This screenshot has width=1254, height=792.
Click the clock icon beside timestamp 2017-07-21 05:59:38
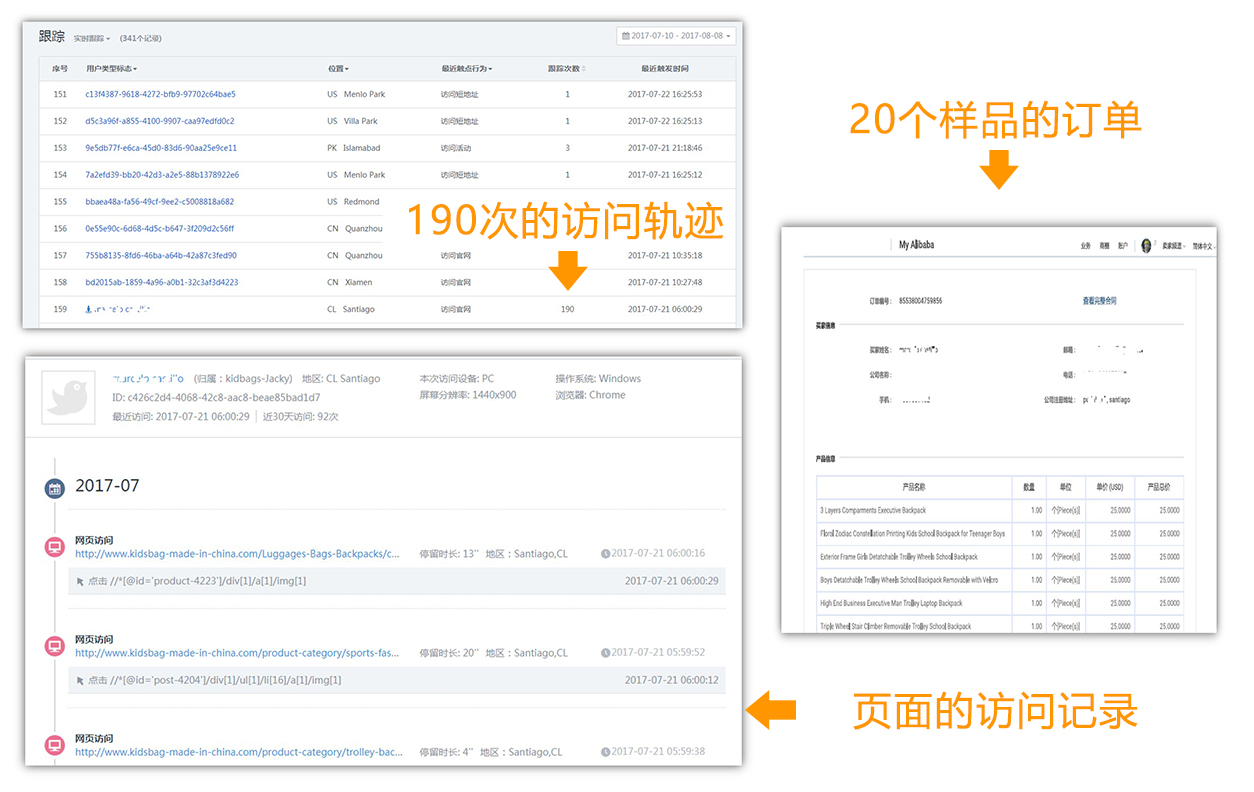point(607,751)
